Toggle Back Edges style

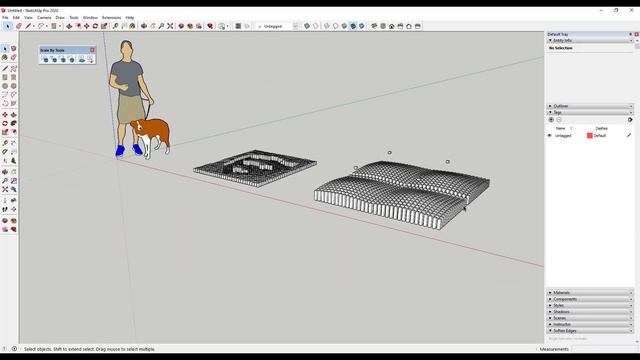tap(316, 26)
